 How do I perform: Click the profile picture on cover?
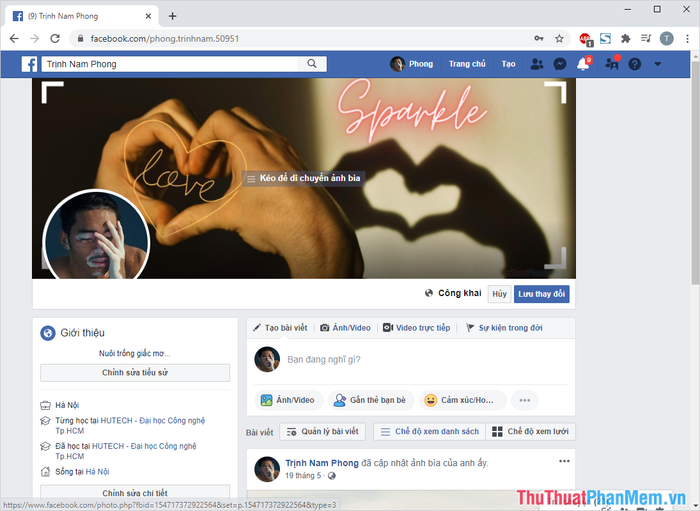click(96, 235)
